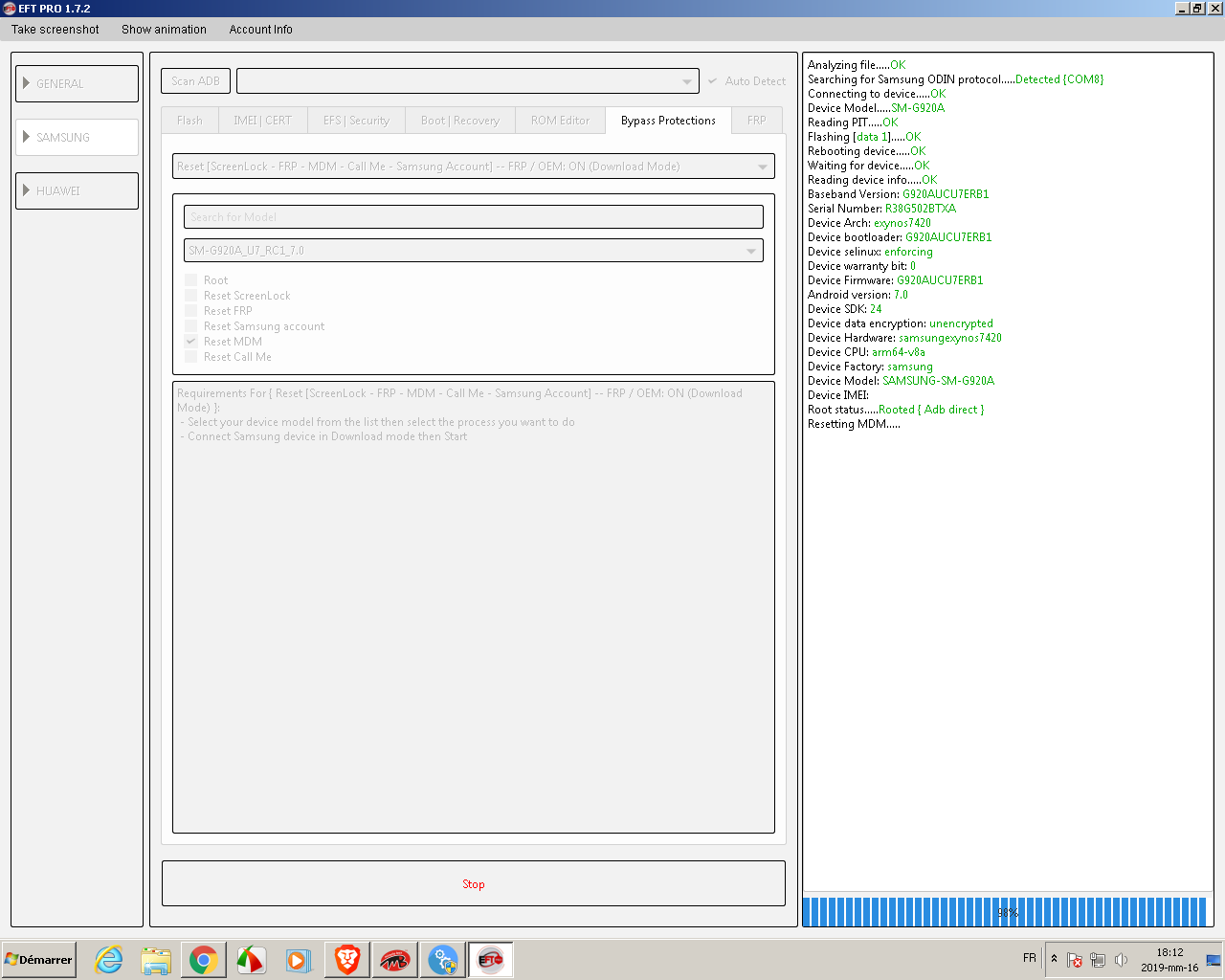1225x980 pixels.
Task: Expand the SAMSUNG sidebar section
Action: tap(77, 137)
